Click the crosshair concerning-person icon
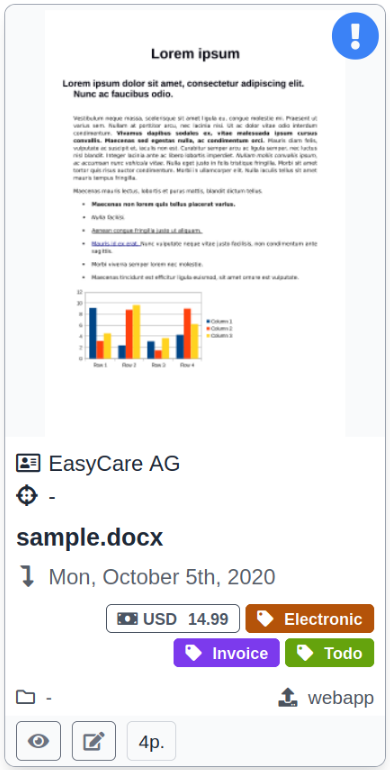 pyautogui.click(x=27, y=495)
